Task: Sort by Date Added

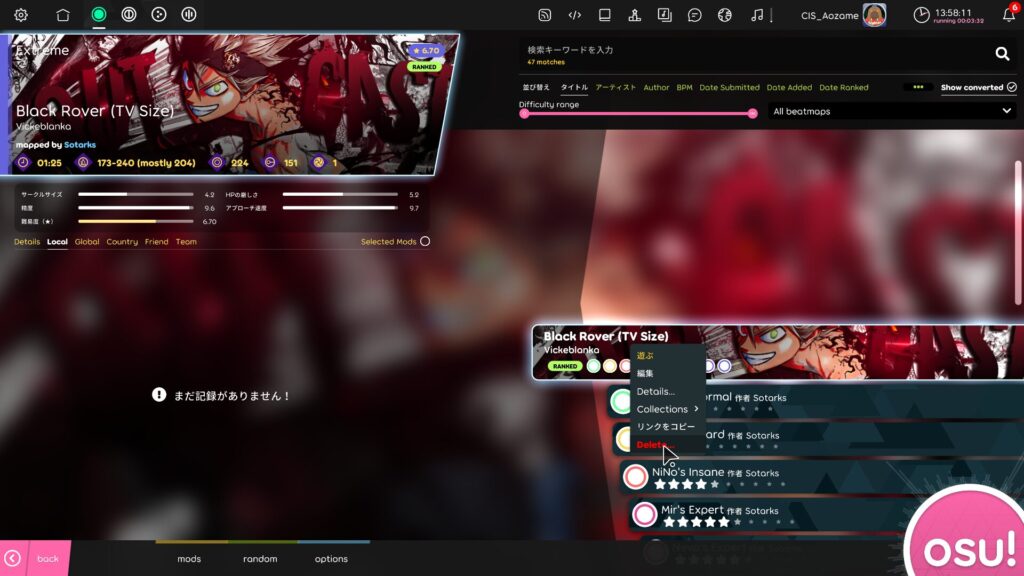Action: tap(789, 88)
